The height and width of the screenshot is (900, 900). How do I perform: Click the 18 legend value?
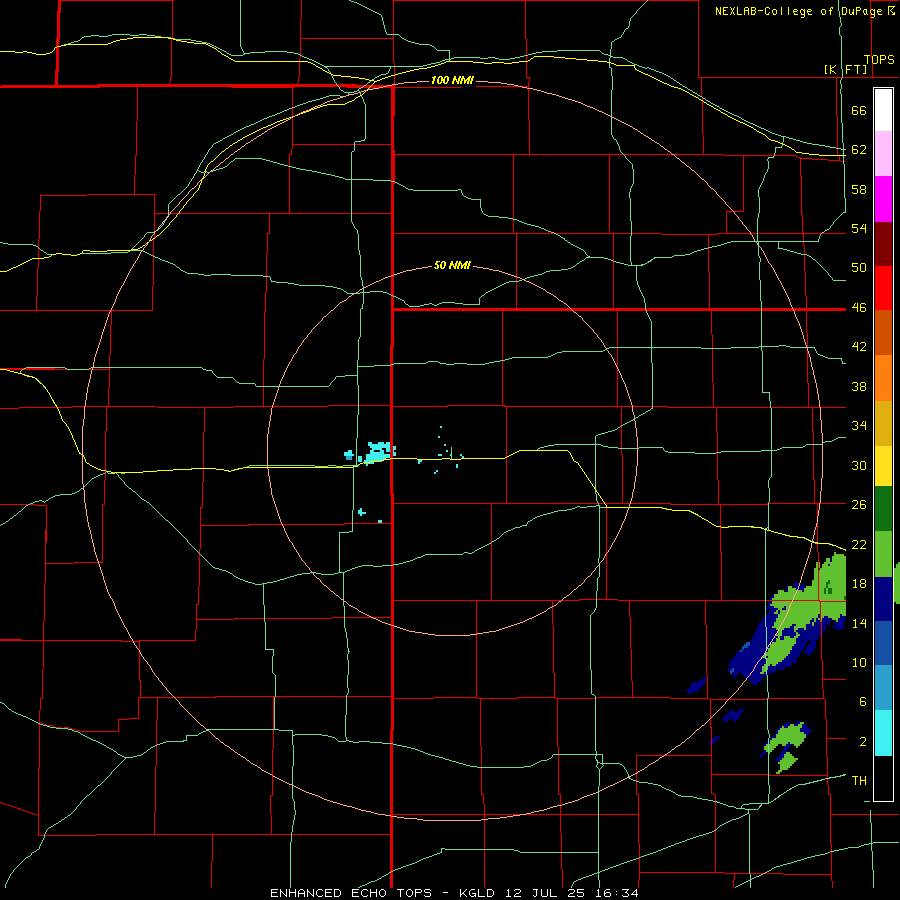[x=859, y=584]
